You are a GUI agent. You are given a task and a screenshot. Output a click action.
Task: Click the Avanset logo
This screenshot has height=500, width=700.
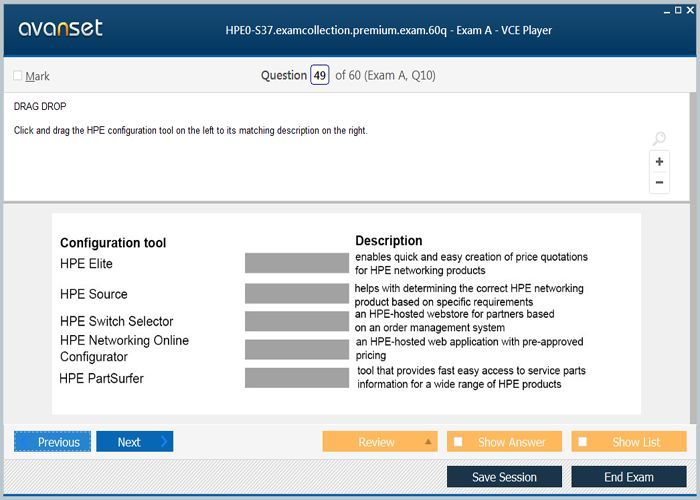pos(60,28)
